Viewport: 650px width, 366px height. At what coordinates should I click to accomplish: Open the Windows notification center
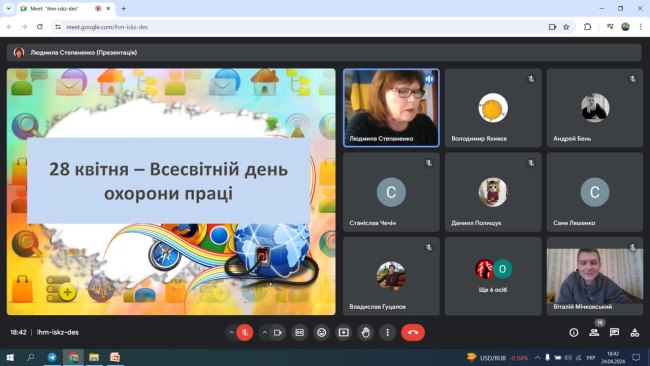636,357
